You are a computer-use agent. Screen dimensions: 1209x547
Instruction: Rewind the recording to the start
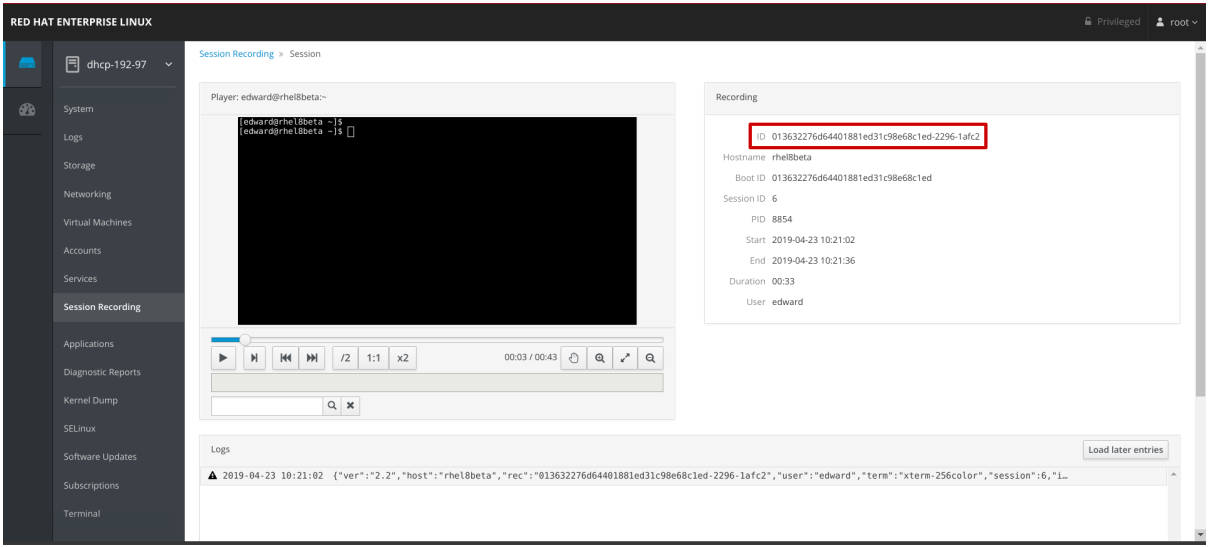pos(287,358)
